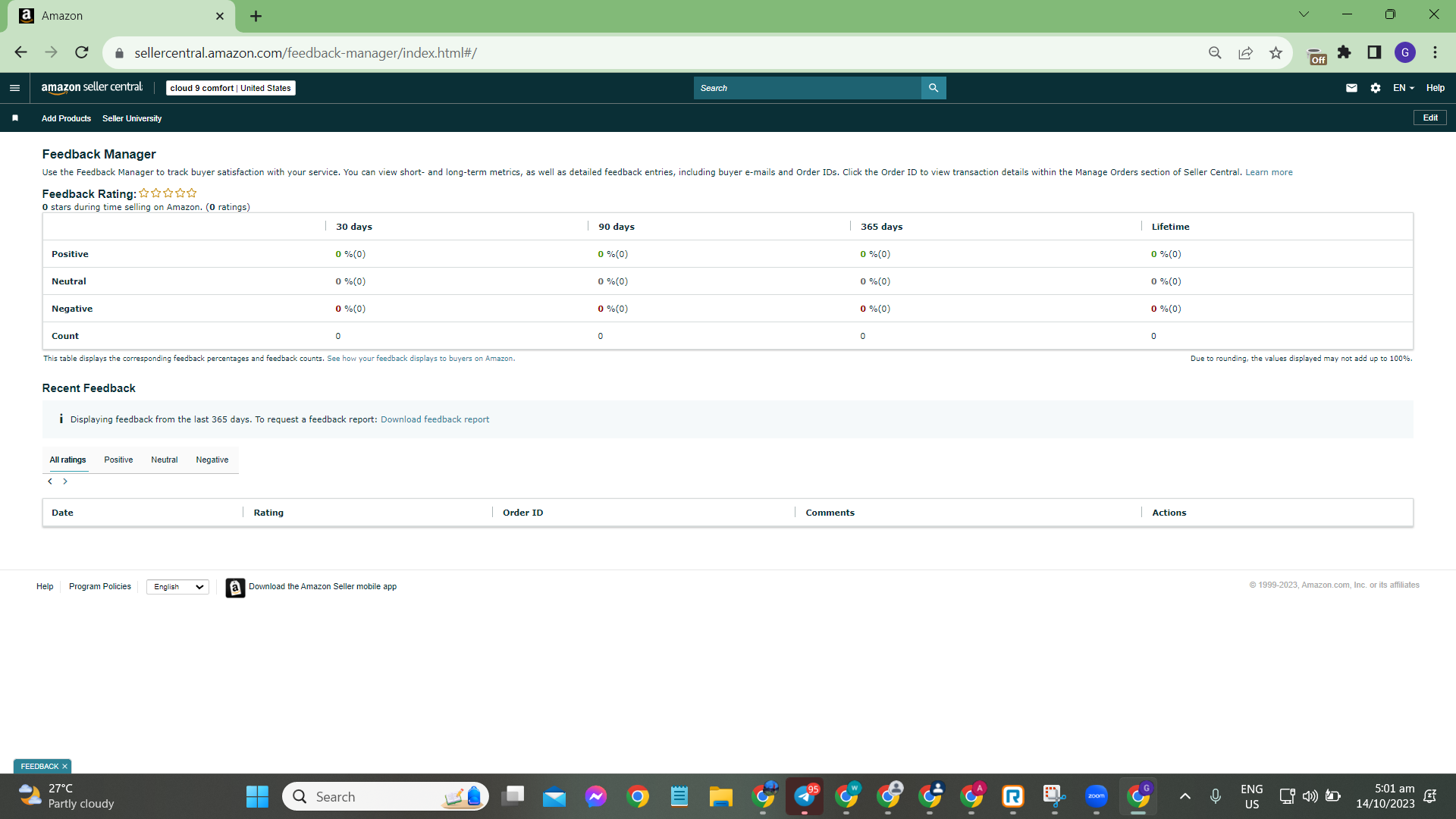The image size is (1456, 819).
Task: Click the Seller Central search field
Action: [807, 88]
